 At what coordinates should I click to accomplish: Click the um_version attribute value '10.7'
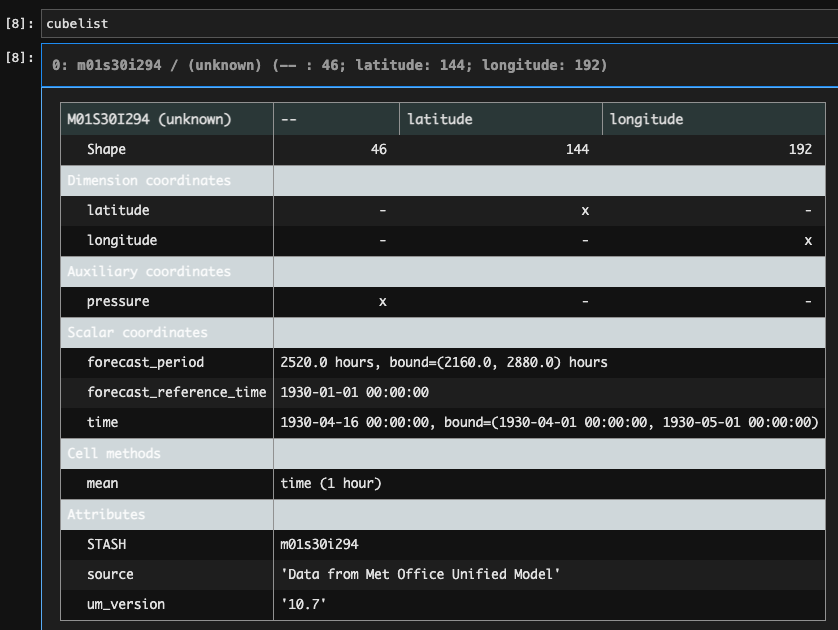296,604
